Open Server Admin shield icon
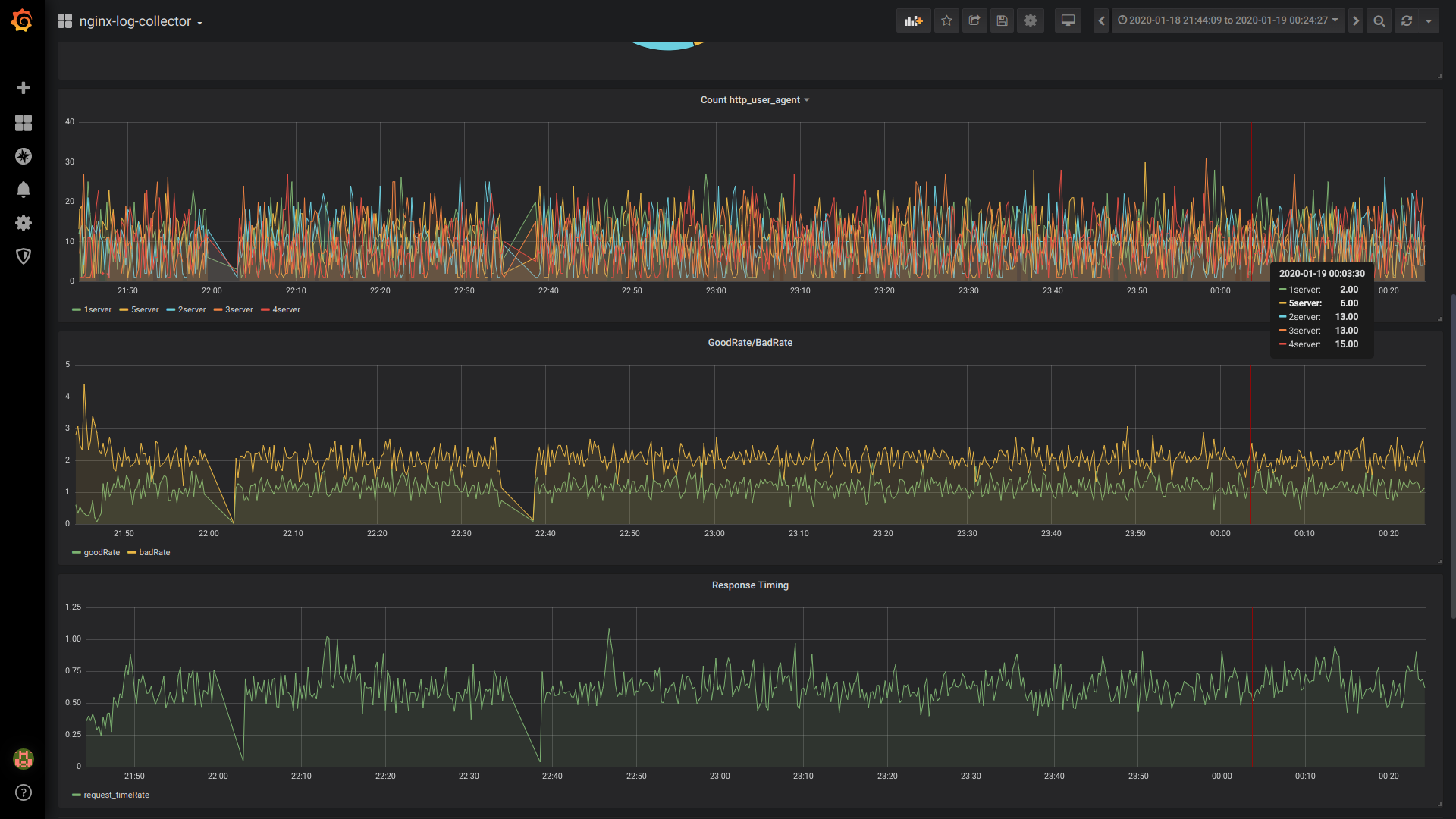This screenshot has height=819, width=1456. pos(24,256)
